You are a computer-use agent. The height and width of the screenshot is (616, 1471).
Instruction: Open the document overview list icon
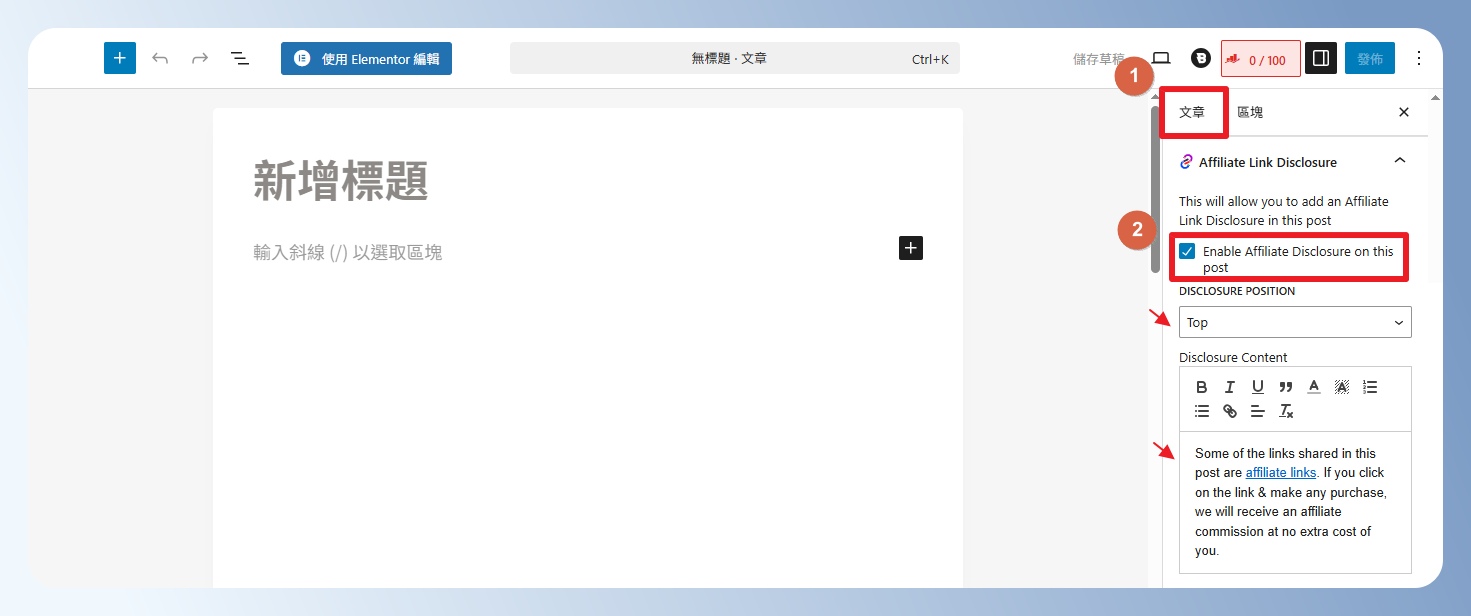(240, 58)
